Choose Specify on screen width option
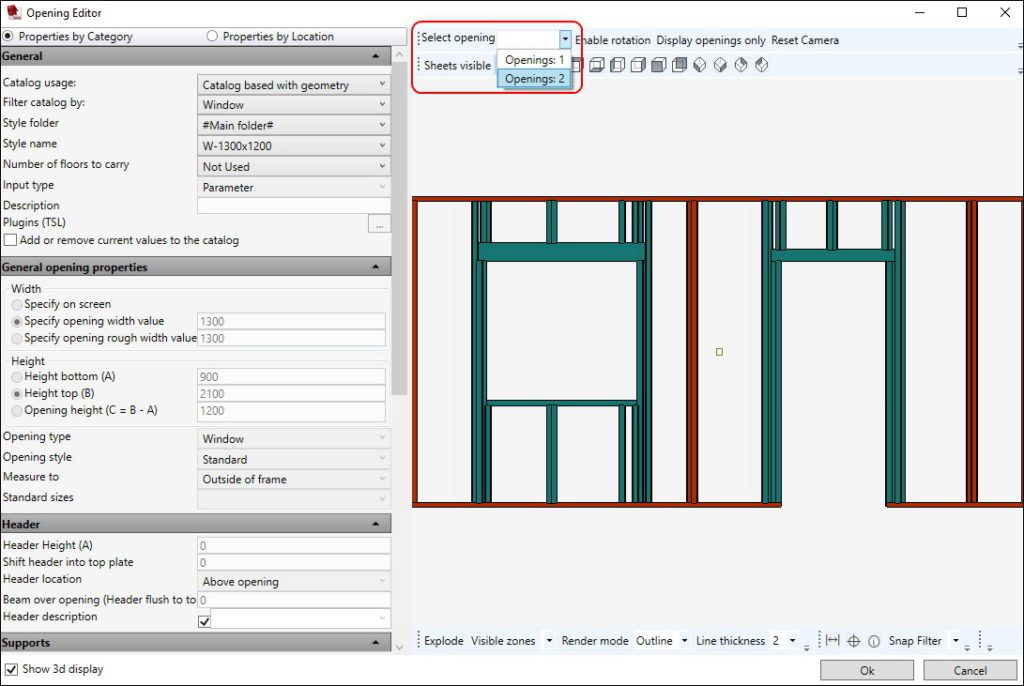 (17, 304)
